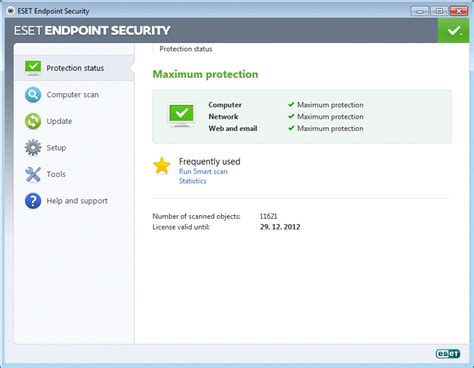This screenshot has height=368, width=474.
Task: Click the ESET ENDPOINT SECURITY header title
Action: coord(92,31)
